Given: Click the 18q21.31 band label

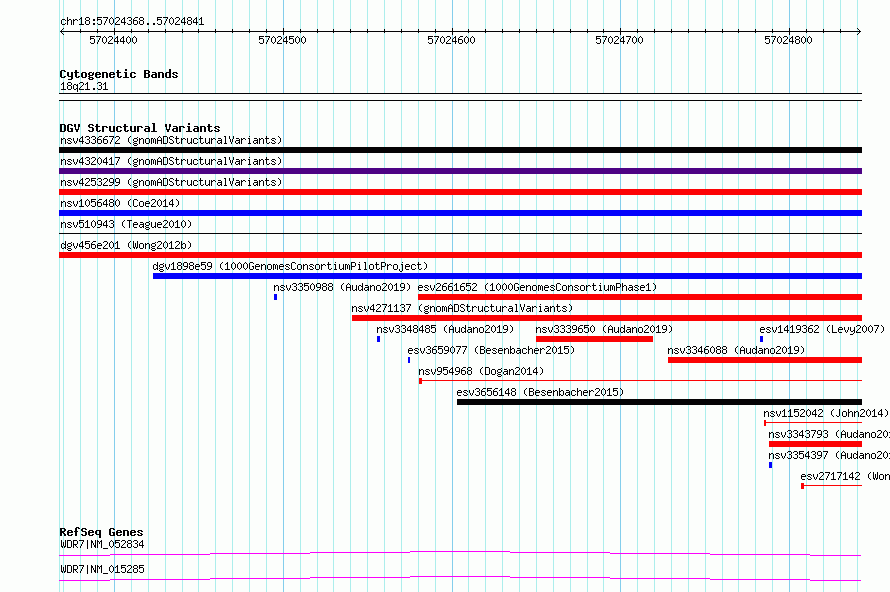Looking at the screenshot, I should click(84, 86).
